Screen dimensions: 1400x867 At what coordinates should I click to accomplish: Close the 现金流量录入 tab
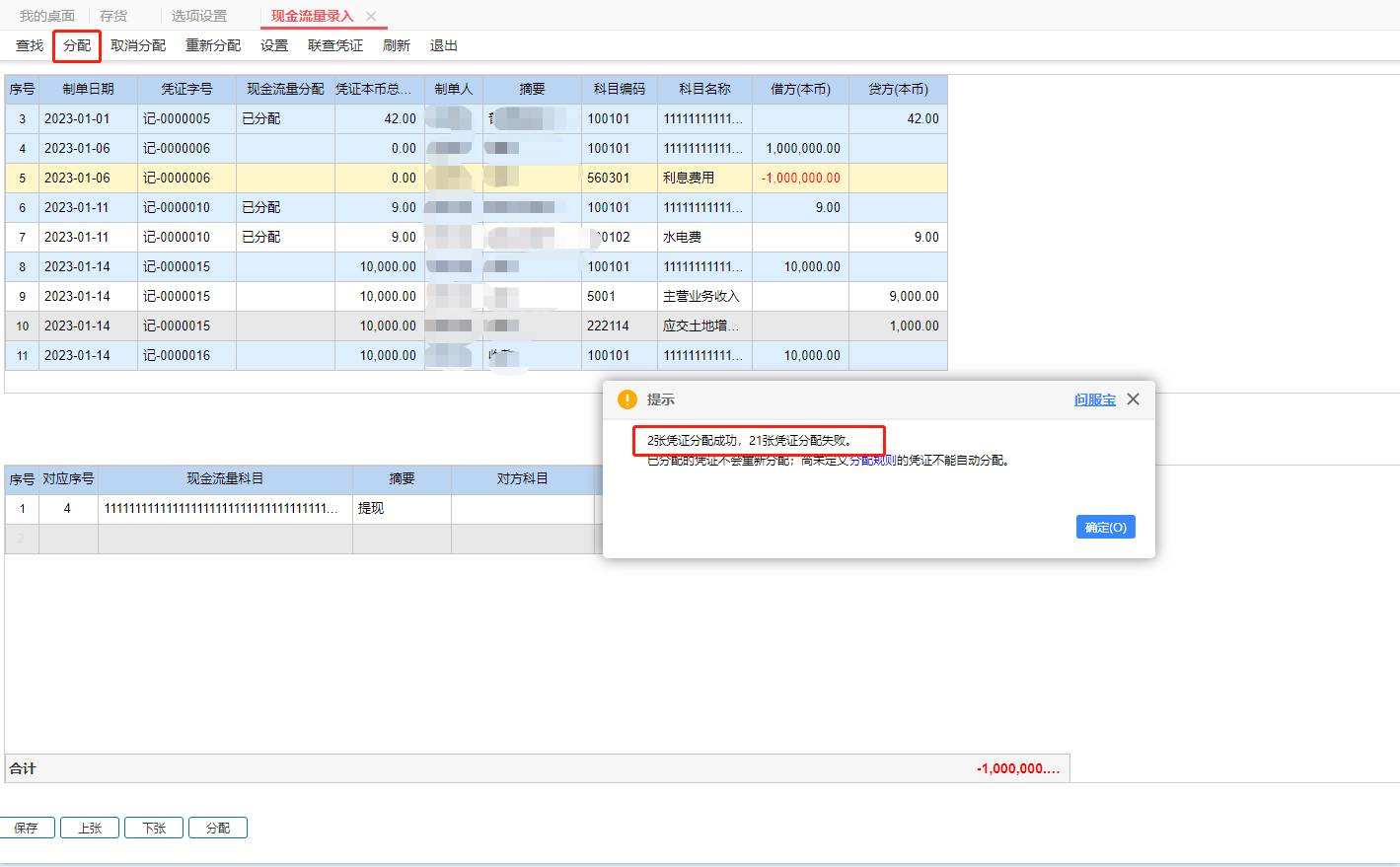(x=371, y=16)
